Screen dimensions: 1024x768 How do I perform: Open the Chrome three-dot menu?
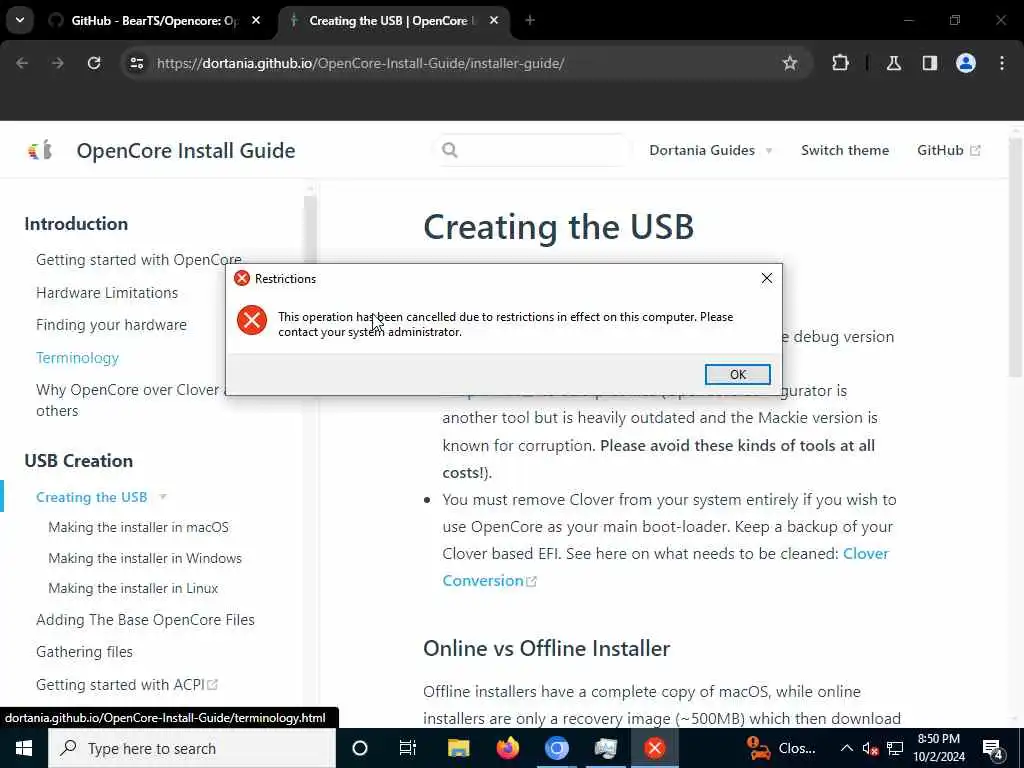1002,63
